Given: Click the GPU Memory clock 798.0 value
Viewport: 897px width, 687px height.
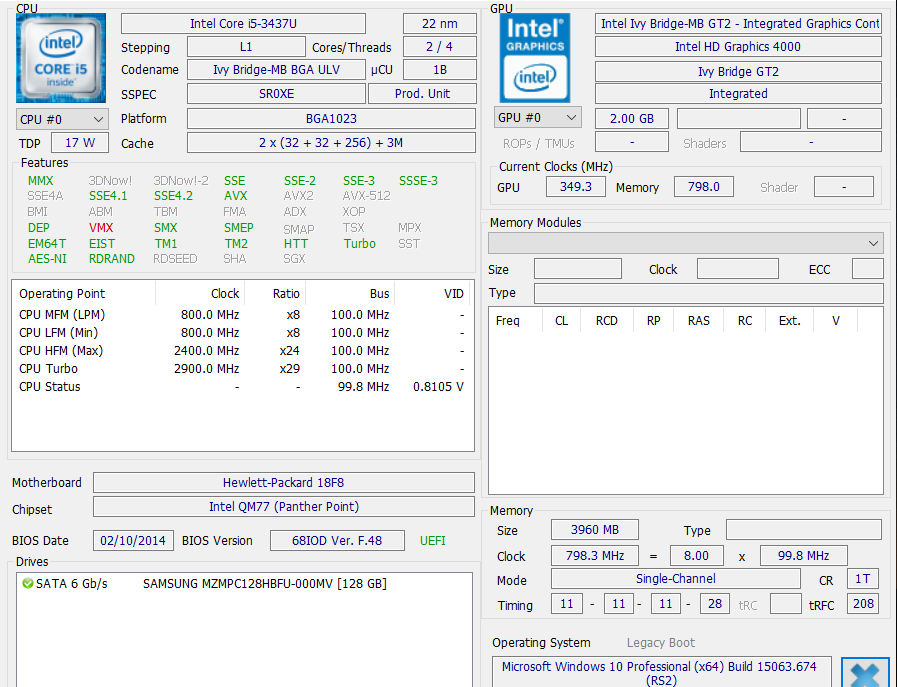Looking at the screenshot, I should [704, 186].
